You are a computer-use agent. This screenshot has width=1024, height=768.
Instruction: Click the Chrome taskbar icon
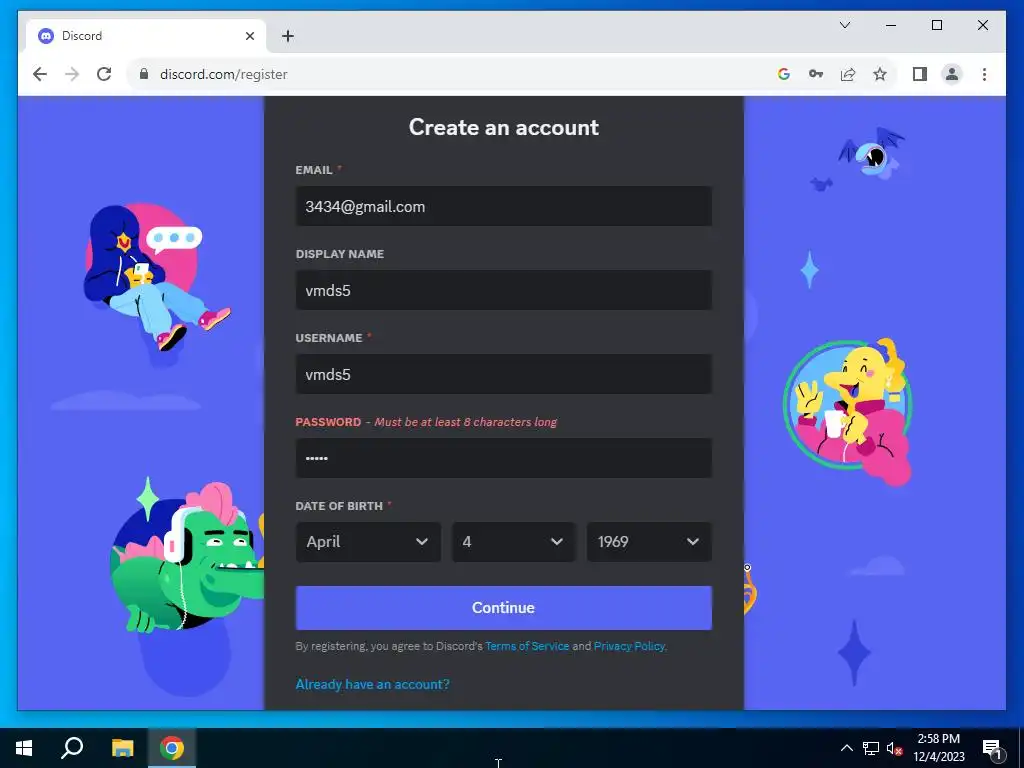coord(172,748)
